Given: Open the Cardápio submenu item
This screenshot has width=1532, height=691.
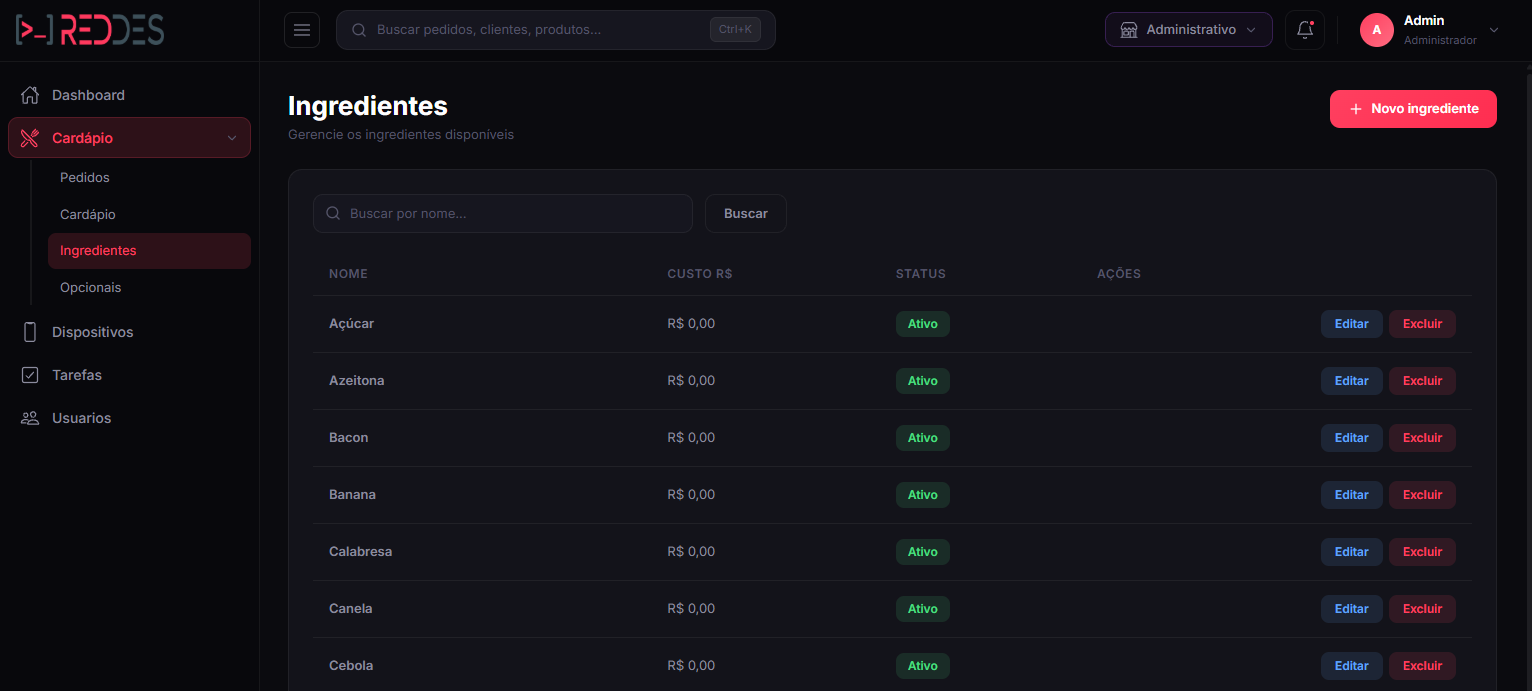Looking at the screenshot, I should (x=88, y=214).
